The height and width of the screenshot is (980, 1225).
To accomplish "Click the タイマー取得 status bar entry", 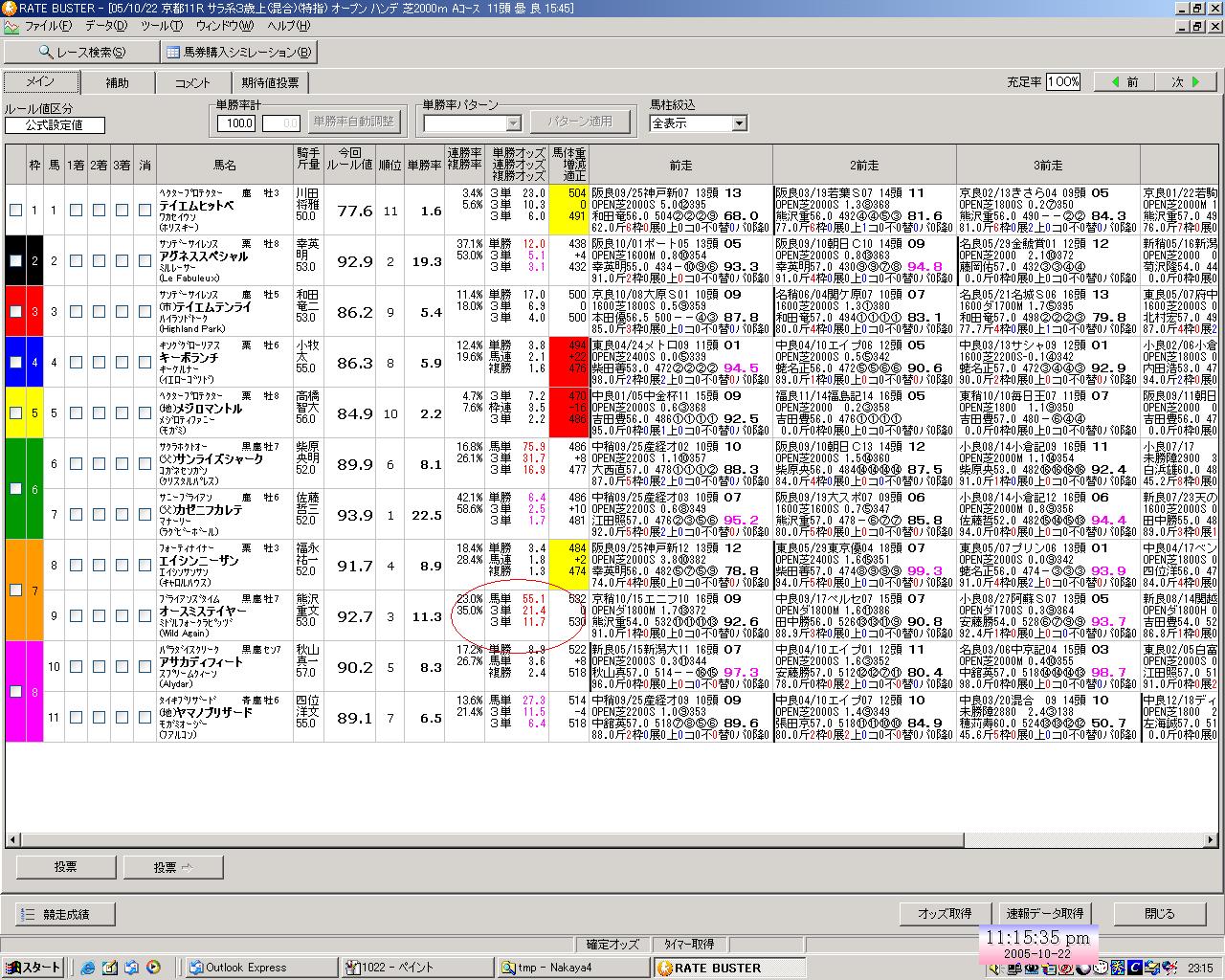I will 688,945.
